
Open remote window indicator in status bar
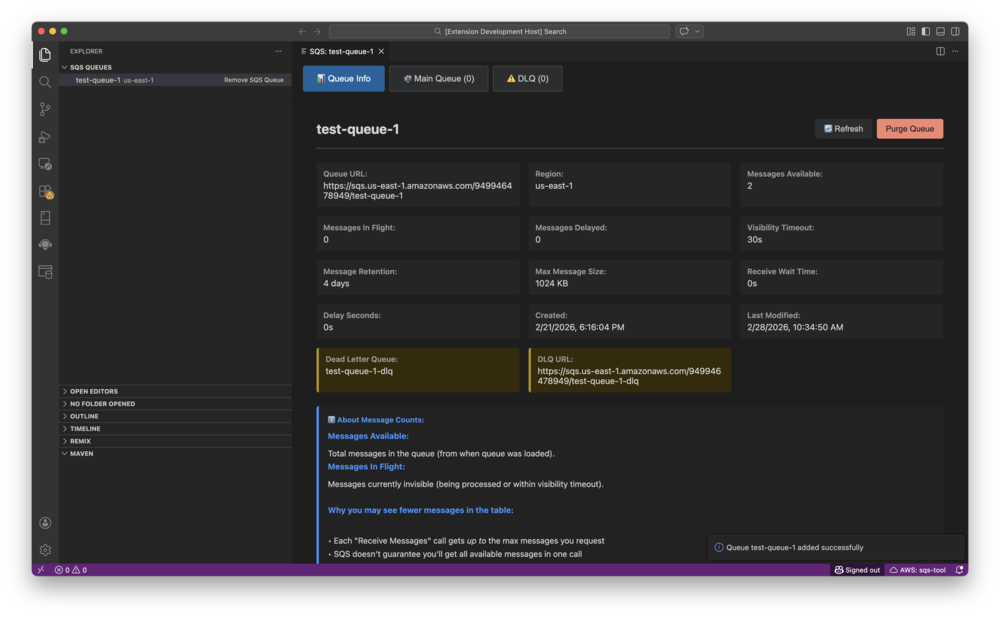41,570
